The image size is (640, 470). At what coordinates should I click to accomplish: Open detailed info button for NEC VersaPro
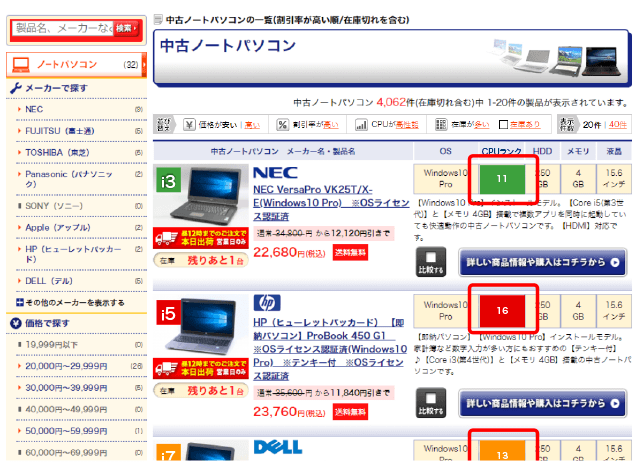542,262
